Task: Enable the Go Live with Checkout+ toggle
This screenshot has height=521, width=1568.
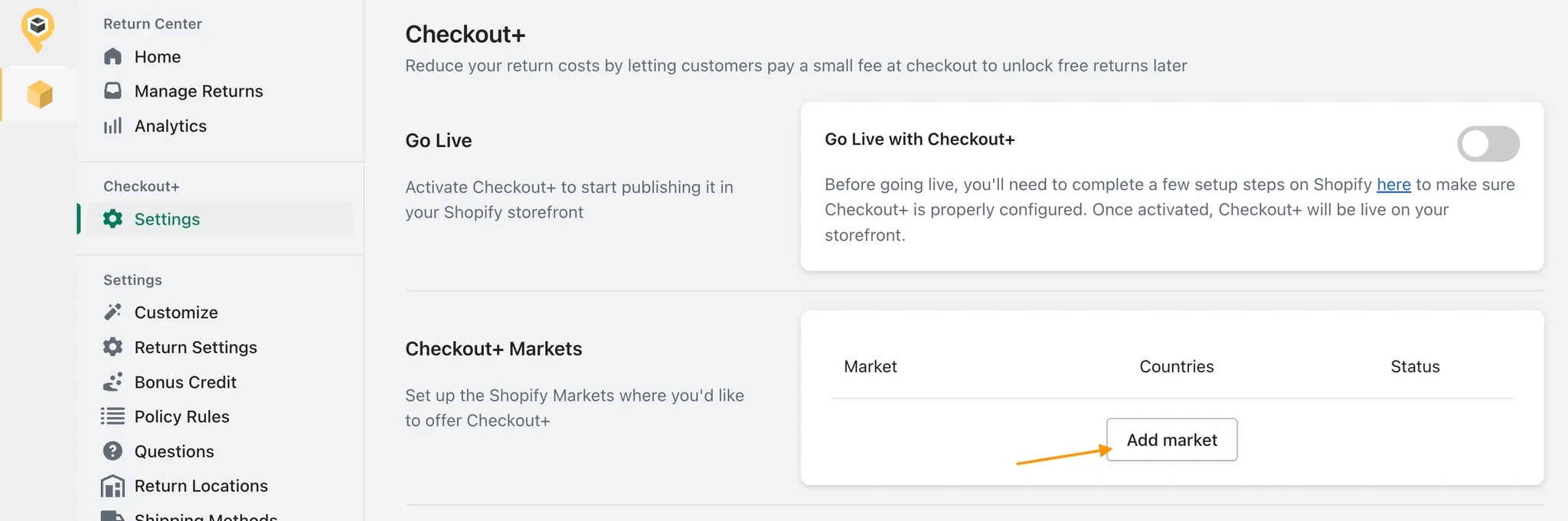Action: tap(1488, 144)
